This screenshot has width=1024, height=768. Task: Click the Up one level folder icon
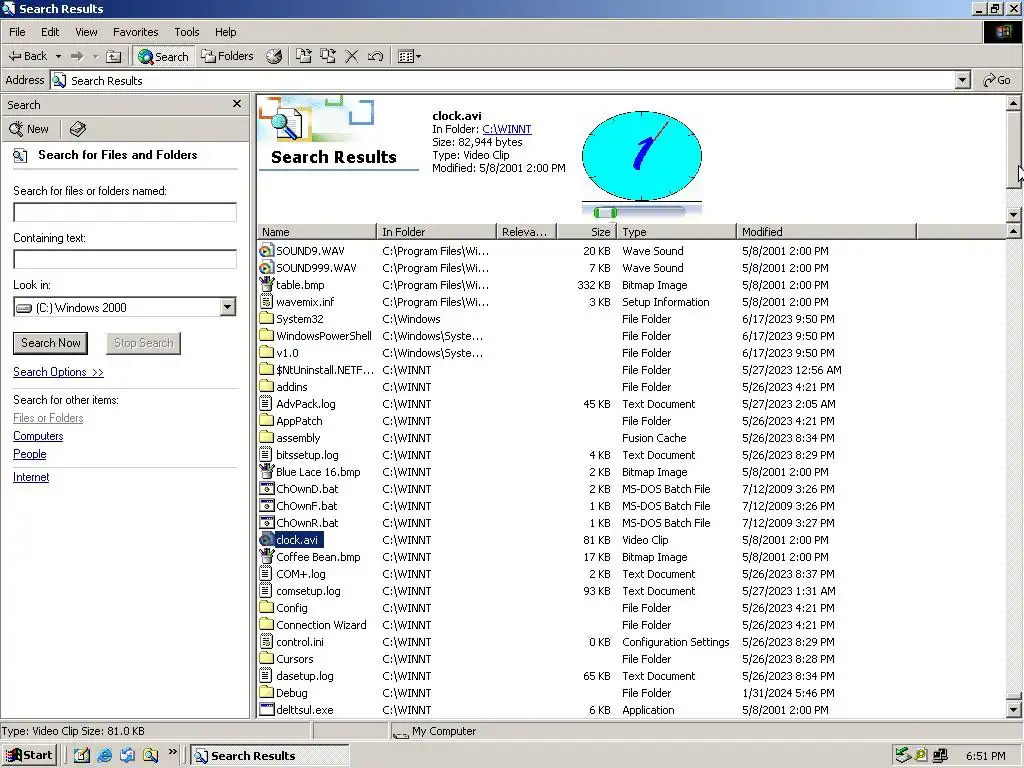114,56
